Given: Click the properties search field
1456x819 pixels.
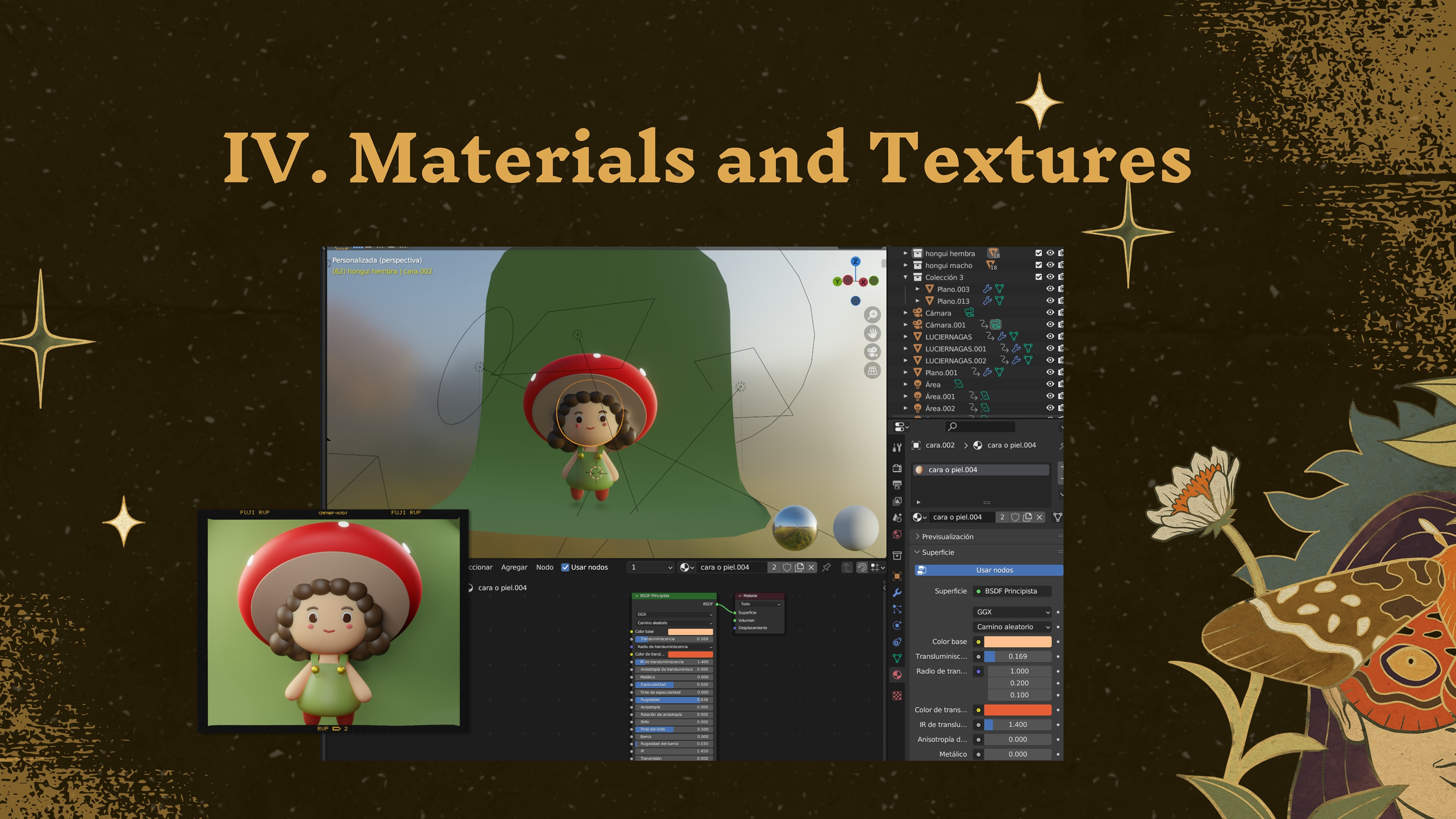Looking at the screenshot, I should (x=980, y=426).
